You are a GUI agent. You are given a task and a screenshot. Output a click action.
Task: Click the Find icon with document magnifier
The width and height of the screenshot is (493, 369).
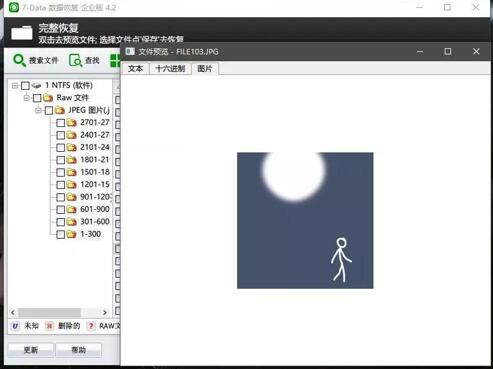click(x=75, y=60)
